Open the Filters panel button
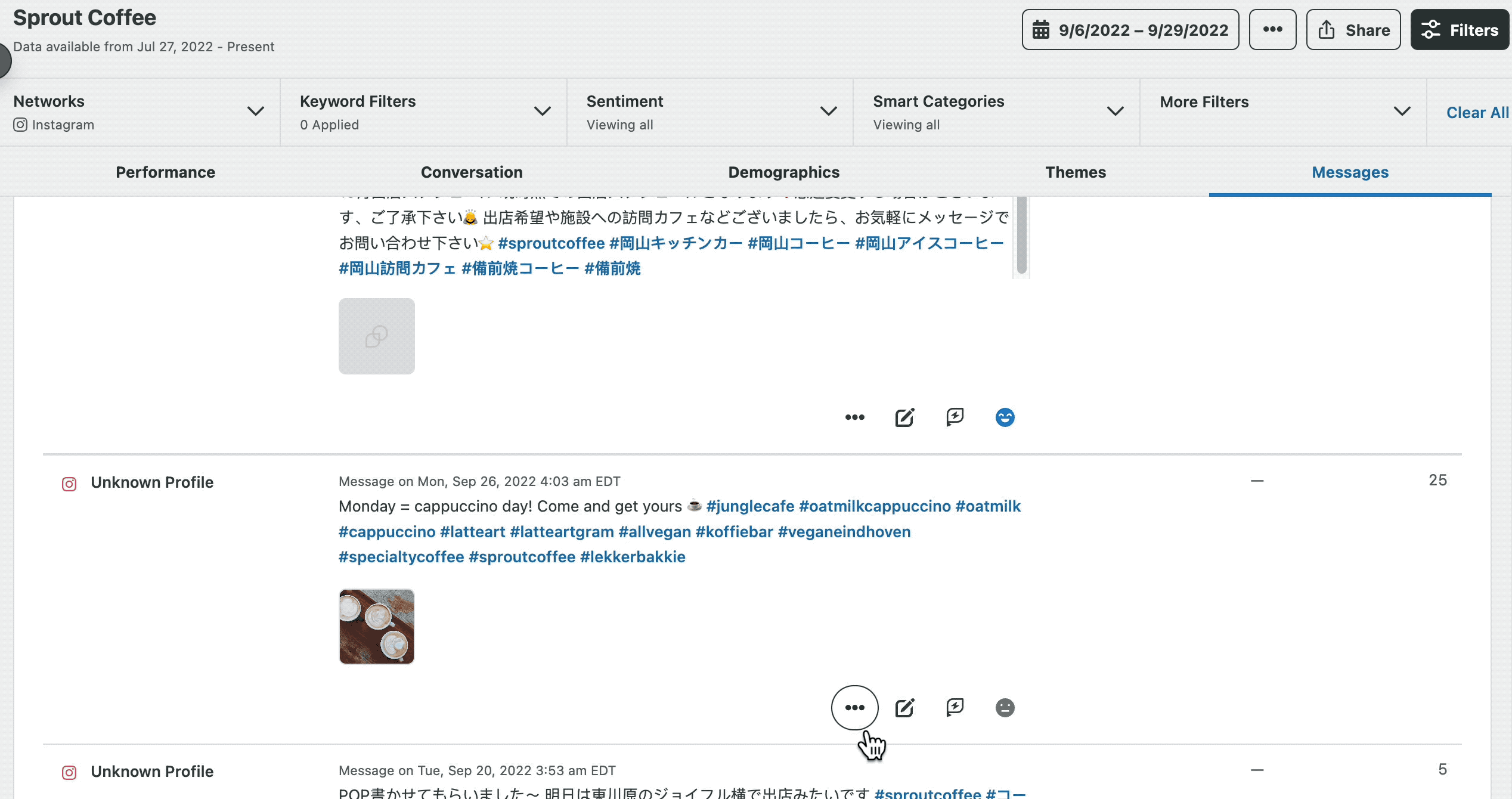 pyautogui.click(x=1460, y=30)
